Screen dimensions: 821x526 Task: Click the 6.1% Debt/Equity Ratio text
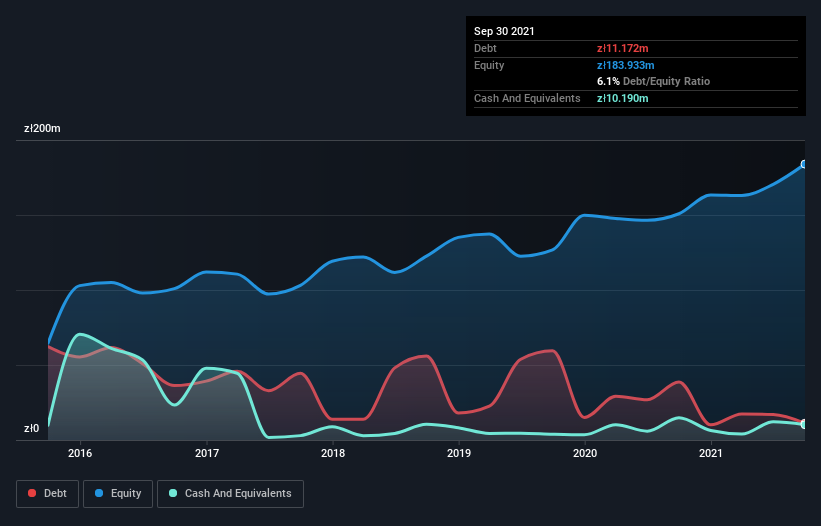(653, 82)
